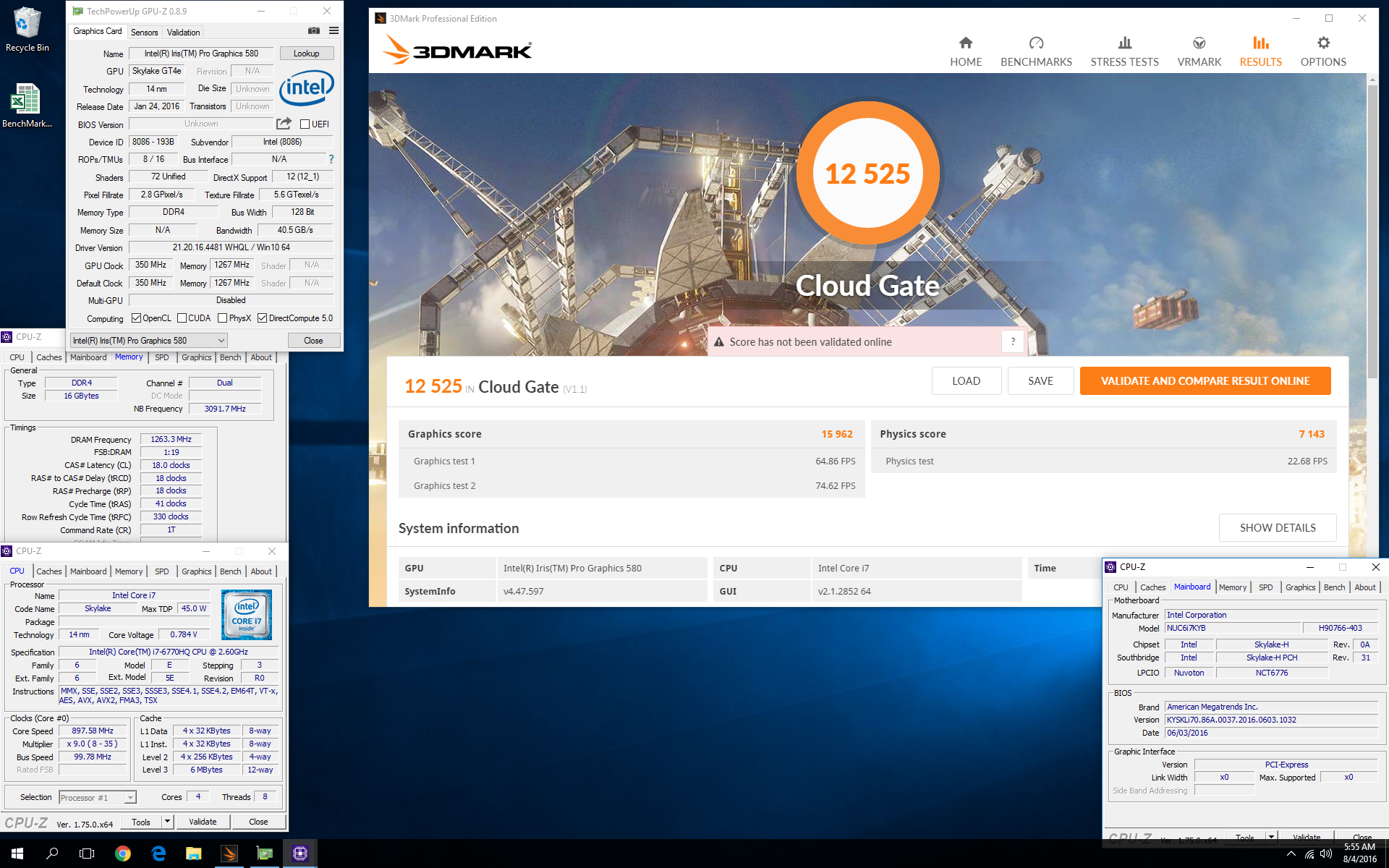Viewport: 1389px width, 868px height.
Task: Open the OPTIONS gear icon
Action: 1323,43
